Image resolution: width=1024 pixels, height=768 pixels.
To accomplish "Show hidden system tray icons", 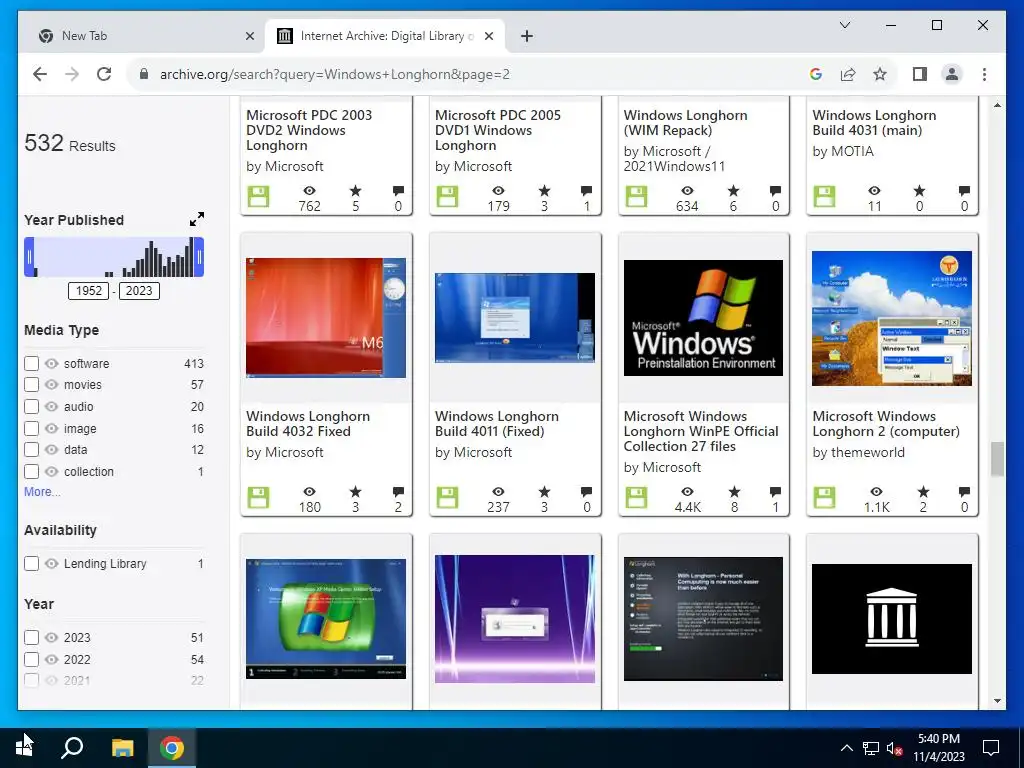I will click(846, 748).
